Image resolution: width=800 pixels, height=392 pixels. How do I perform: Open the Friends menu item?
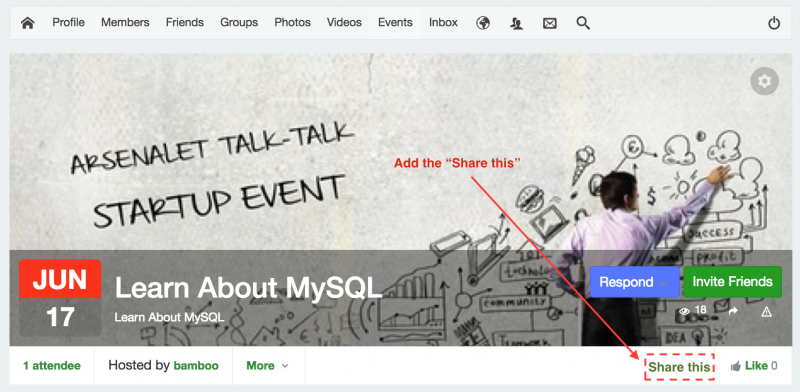[x=185, y=22]
